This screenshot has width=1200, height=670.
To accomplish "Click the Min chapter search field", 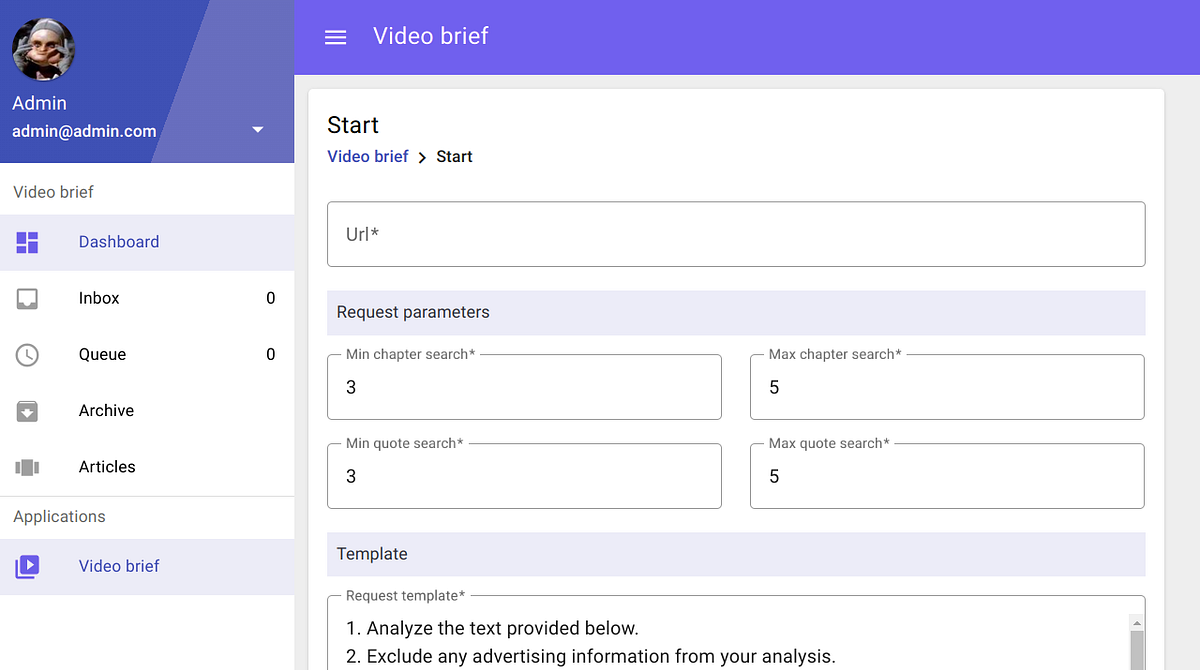I will 524,387.
